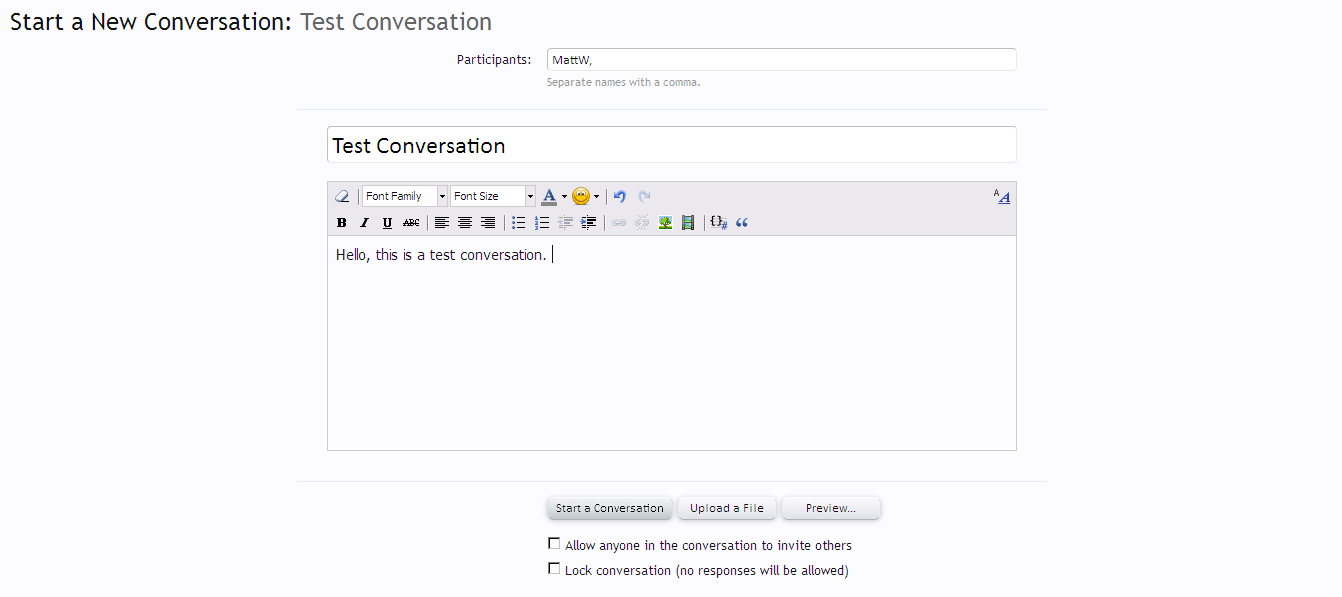Insert a code block

719,222
